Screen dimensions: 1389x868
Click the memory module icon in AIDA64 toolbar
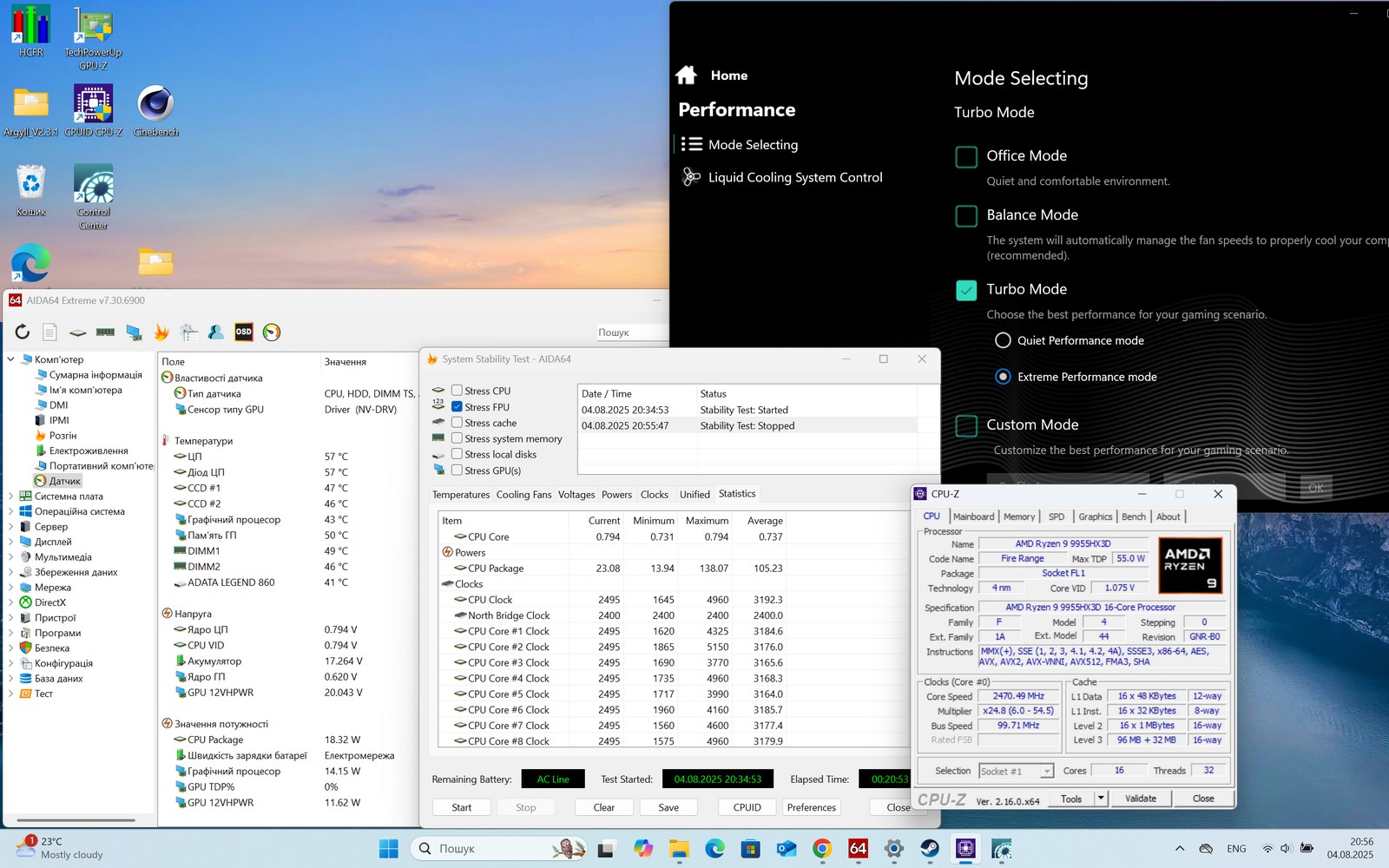click(x=105, y=332)
